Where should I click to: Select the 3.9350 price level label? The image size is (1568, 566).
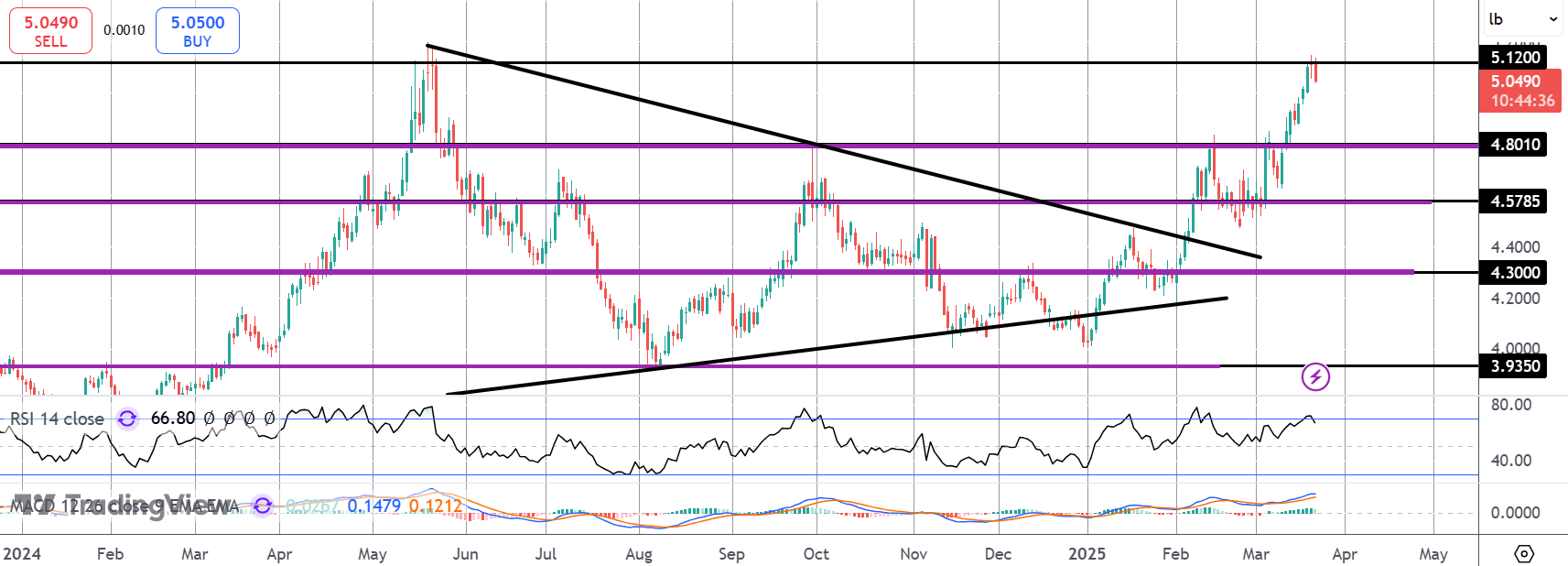point(1513,366)
